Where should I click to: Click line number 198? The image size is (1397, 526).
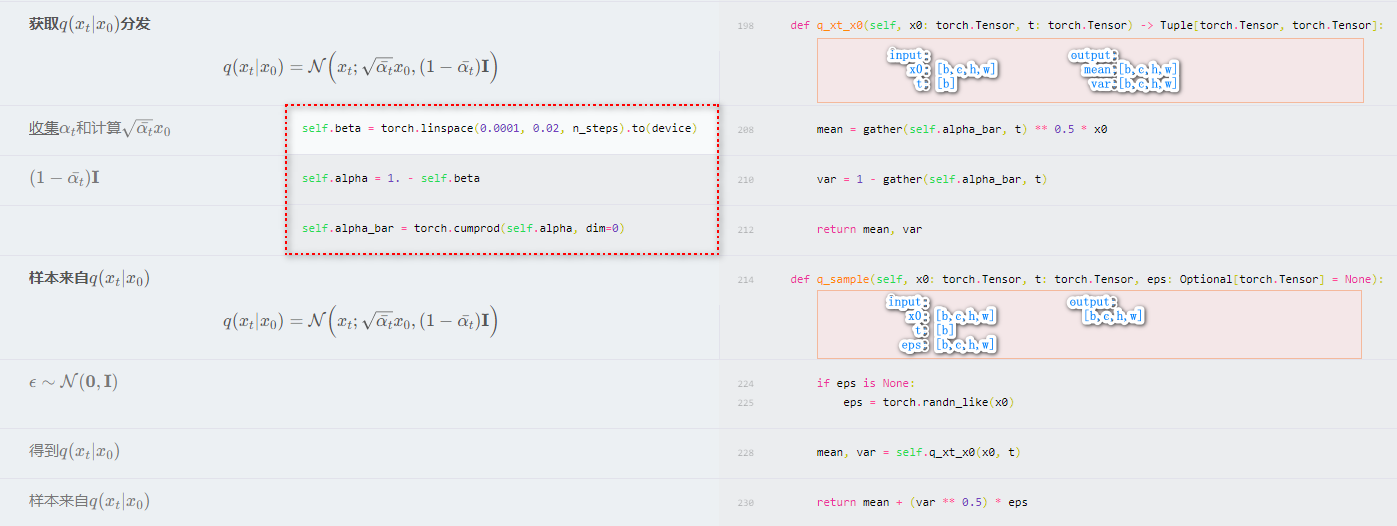[745, 26]
